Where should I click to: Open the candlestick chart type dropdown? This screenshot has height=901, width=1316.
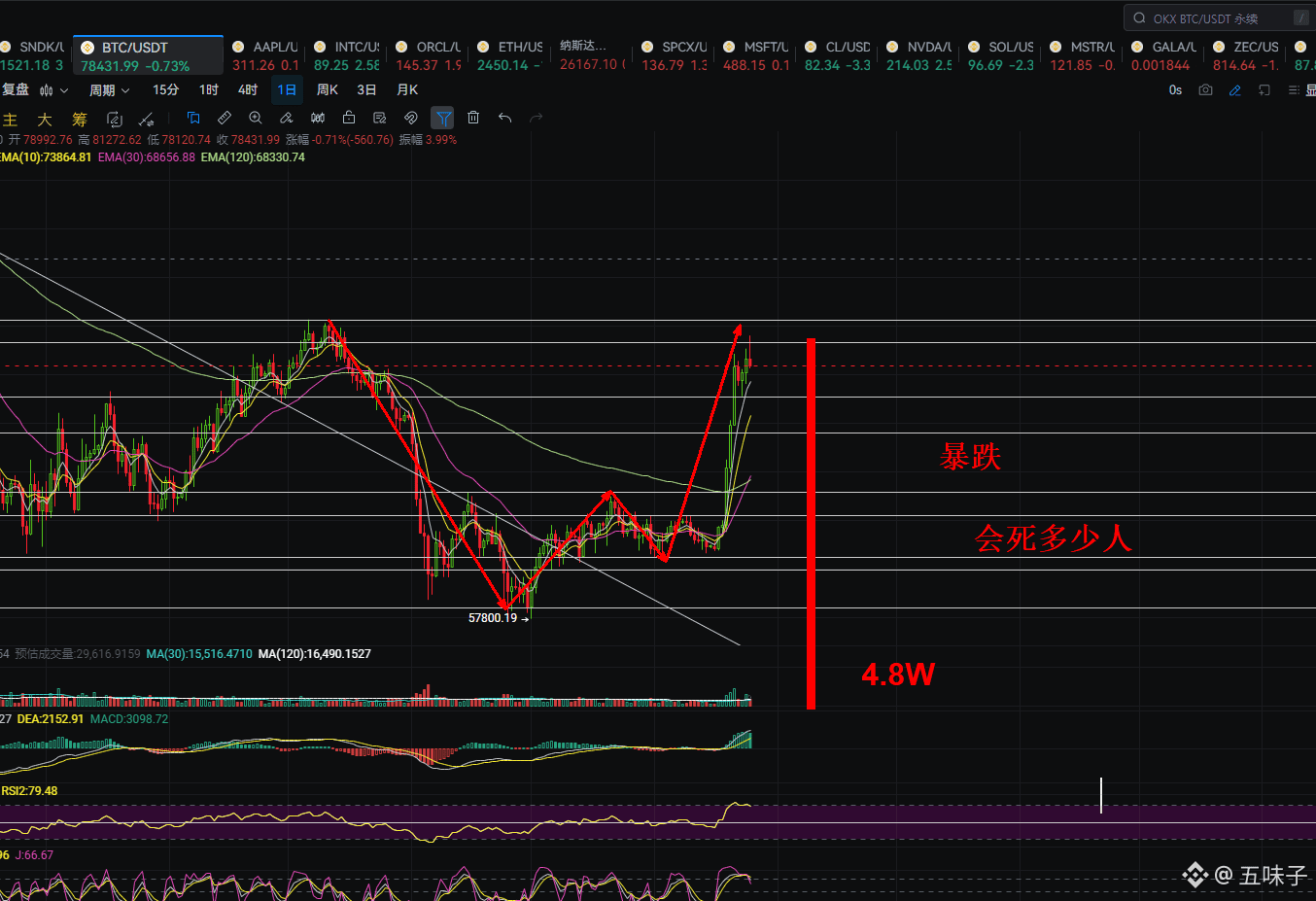click(x=54, y=90)
